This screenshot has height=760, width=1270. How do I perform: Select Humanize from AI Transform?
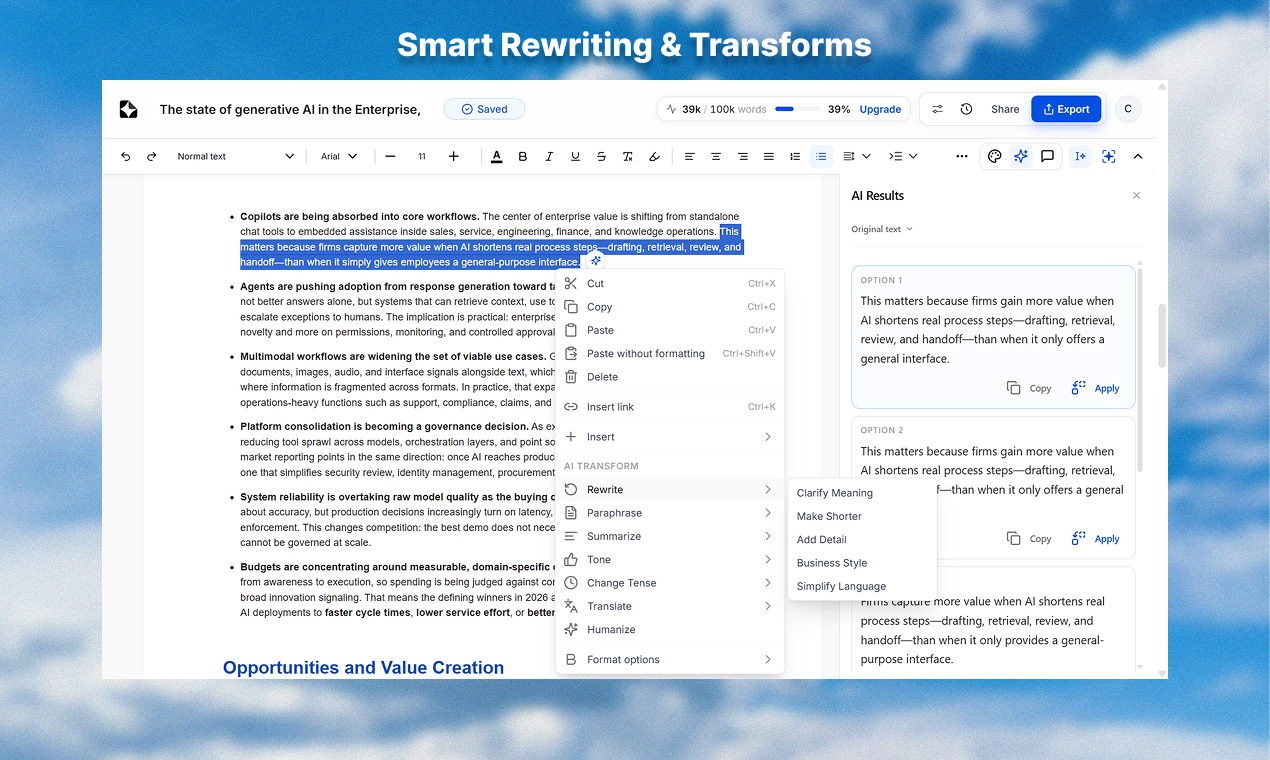click(x=670, y=629)
